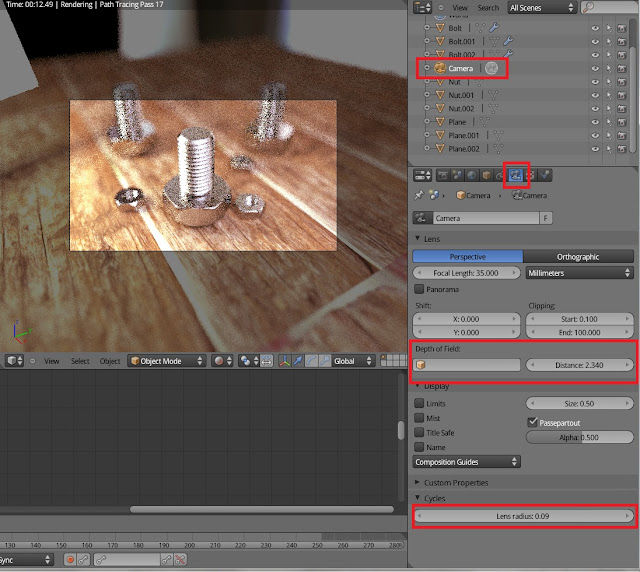The height and width of the screenshot is (572, 640).
Task: Click the F fake user button
Action: (546, 218)
